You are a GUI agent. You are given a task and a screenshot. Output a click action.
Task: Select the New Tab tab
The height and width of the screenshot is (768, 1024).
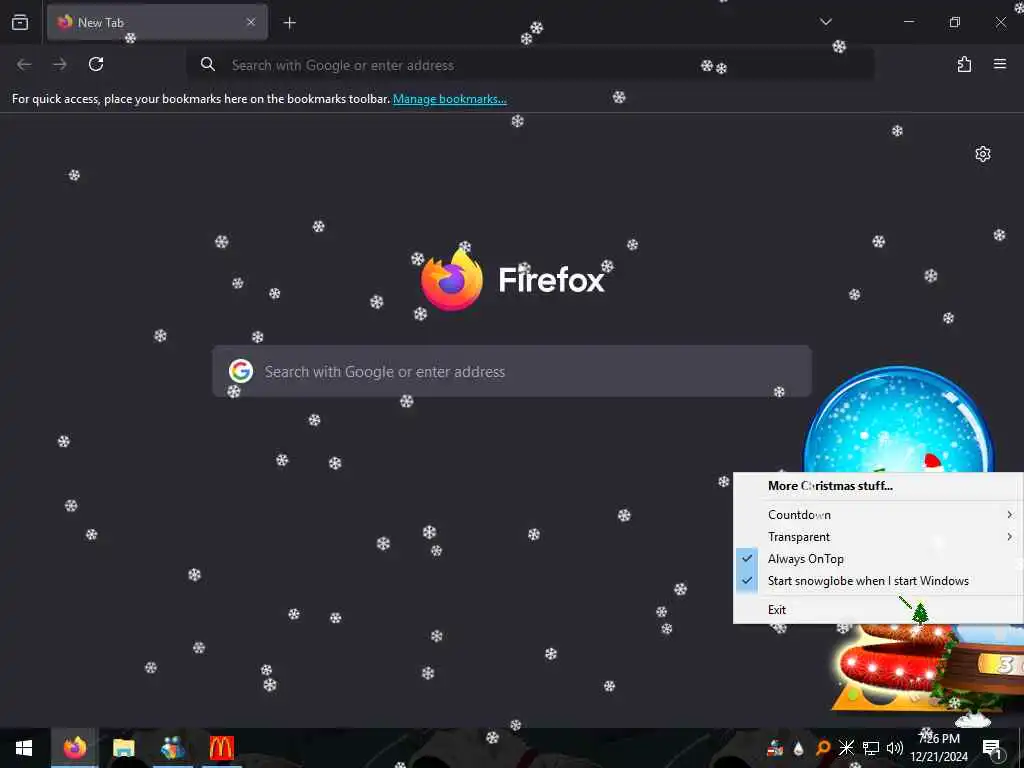point(157,22)
